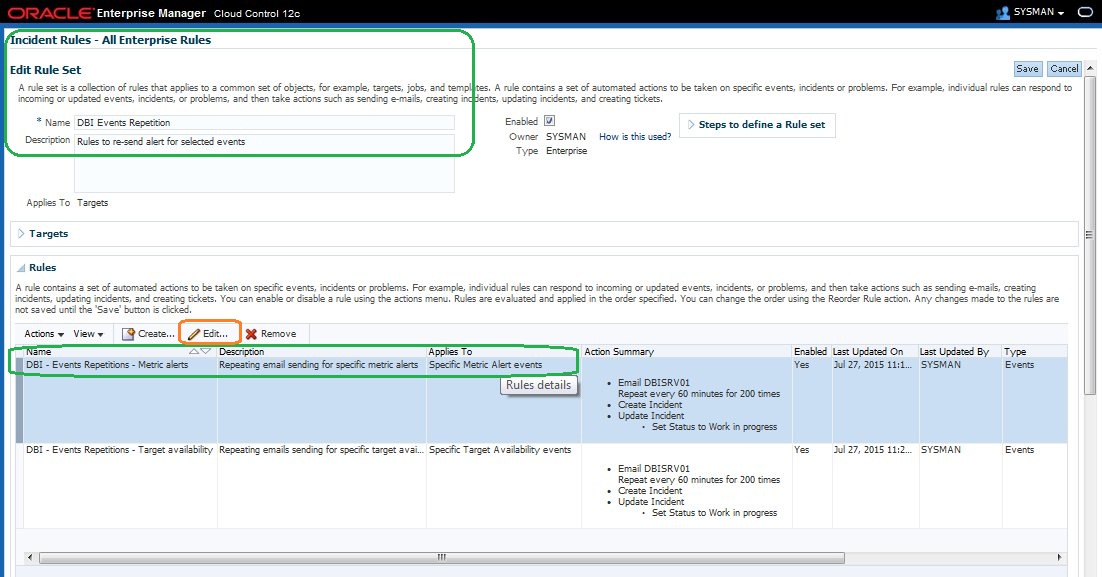Screen dimensions: 1102x577
Task: Click 'Repeating email sending for specific metric alerts' cell
Action: [x=318, y=365]
